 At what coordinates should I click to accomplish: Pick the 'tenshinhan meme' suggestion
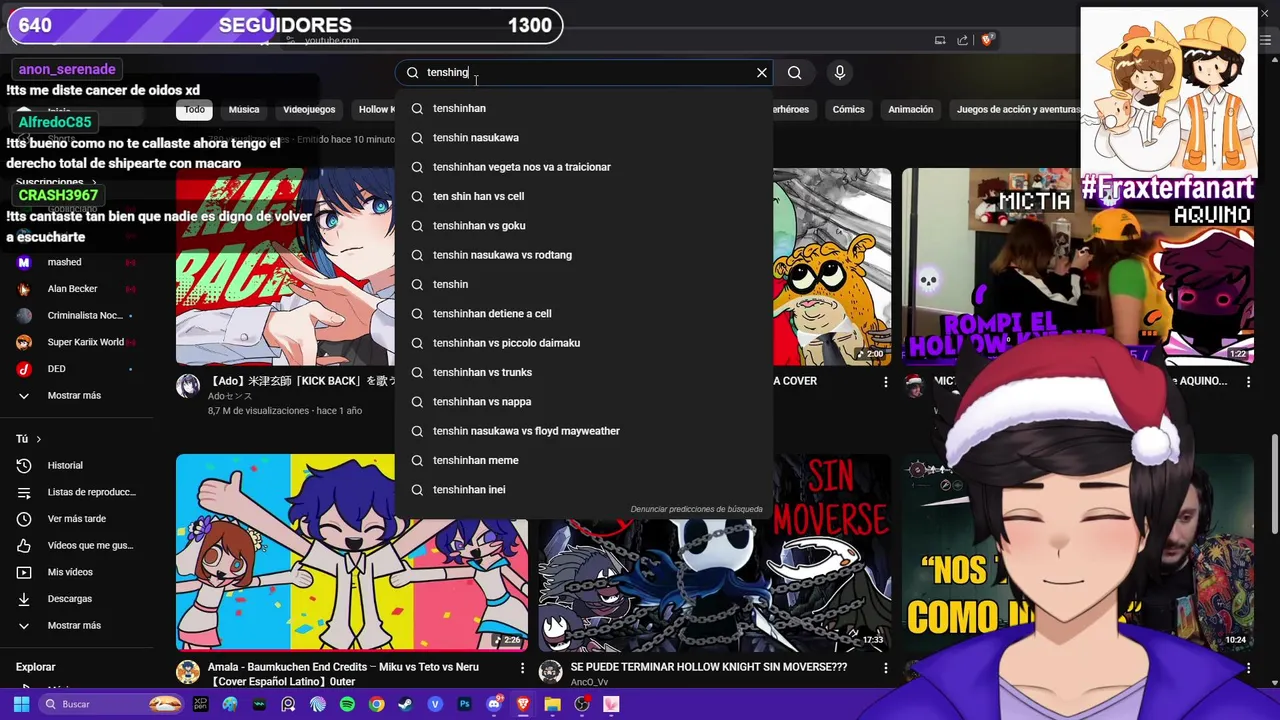point(584,460)
